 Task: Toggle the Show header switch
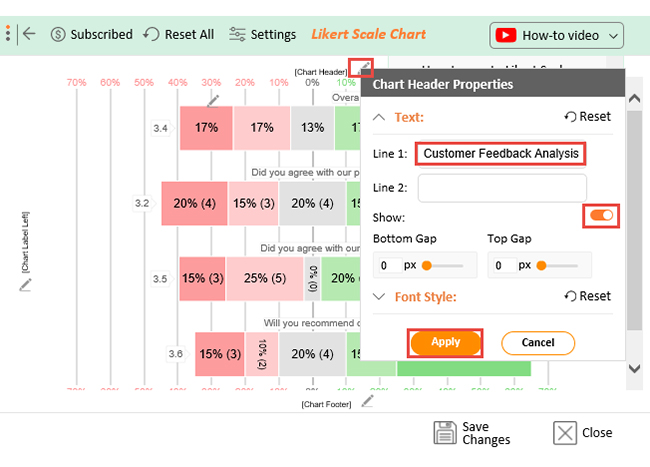click(601, 215)
